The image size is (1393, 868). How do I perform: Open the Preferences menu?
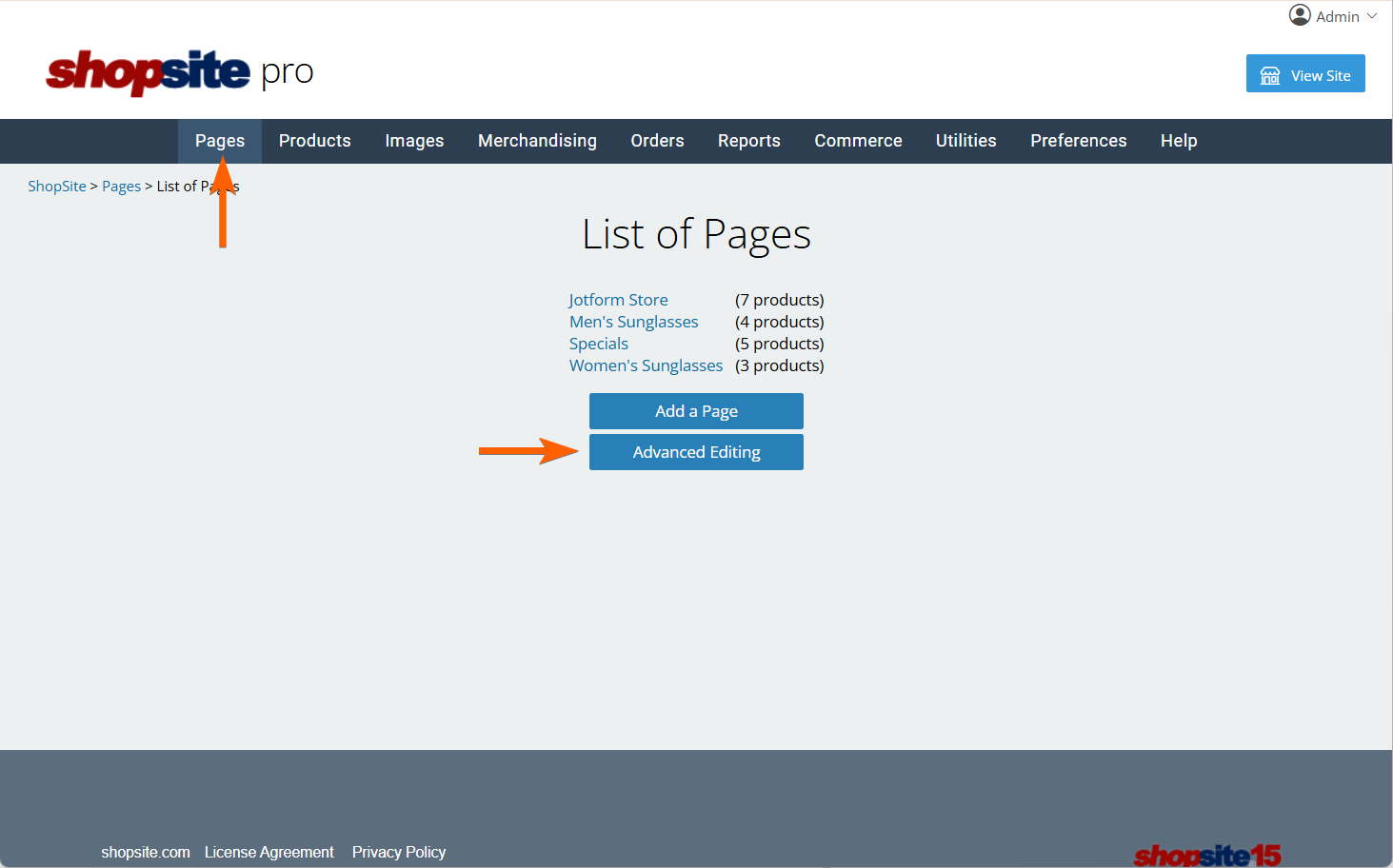(1078, 141)
